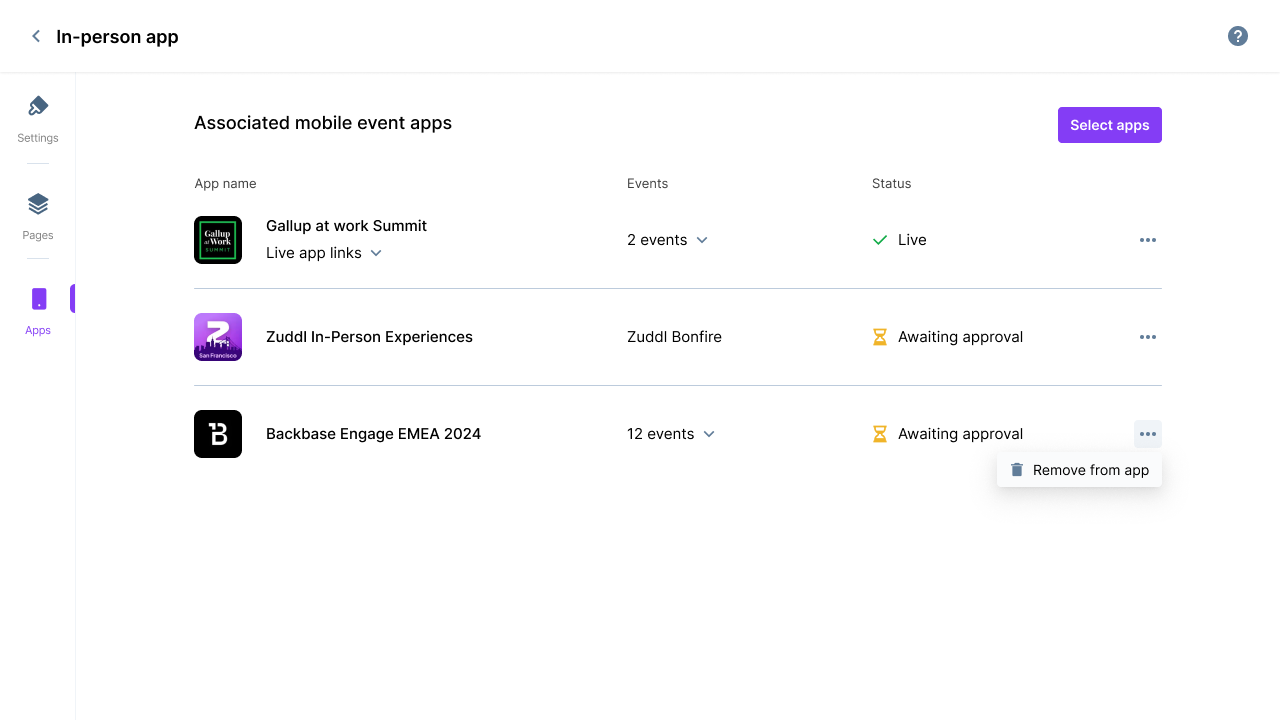This screenshot has height=720, width=1280.
Task: Choose Remove from app in the popup menu
Action: tap(1079, 470)
